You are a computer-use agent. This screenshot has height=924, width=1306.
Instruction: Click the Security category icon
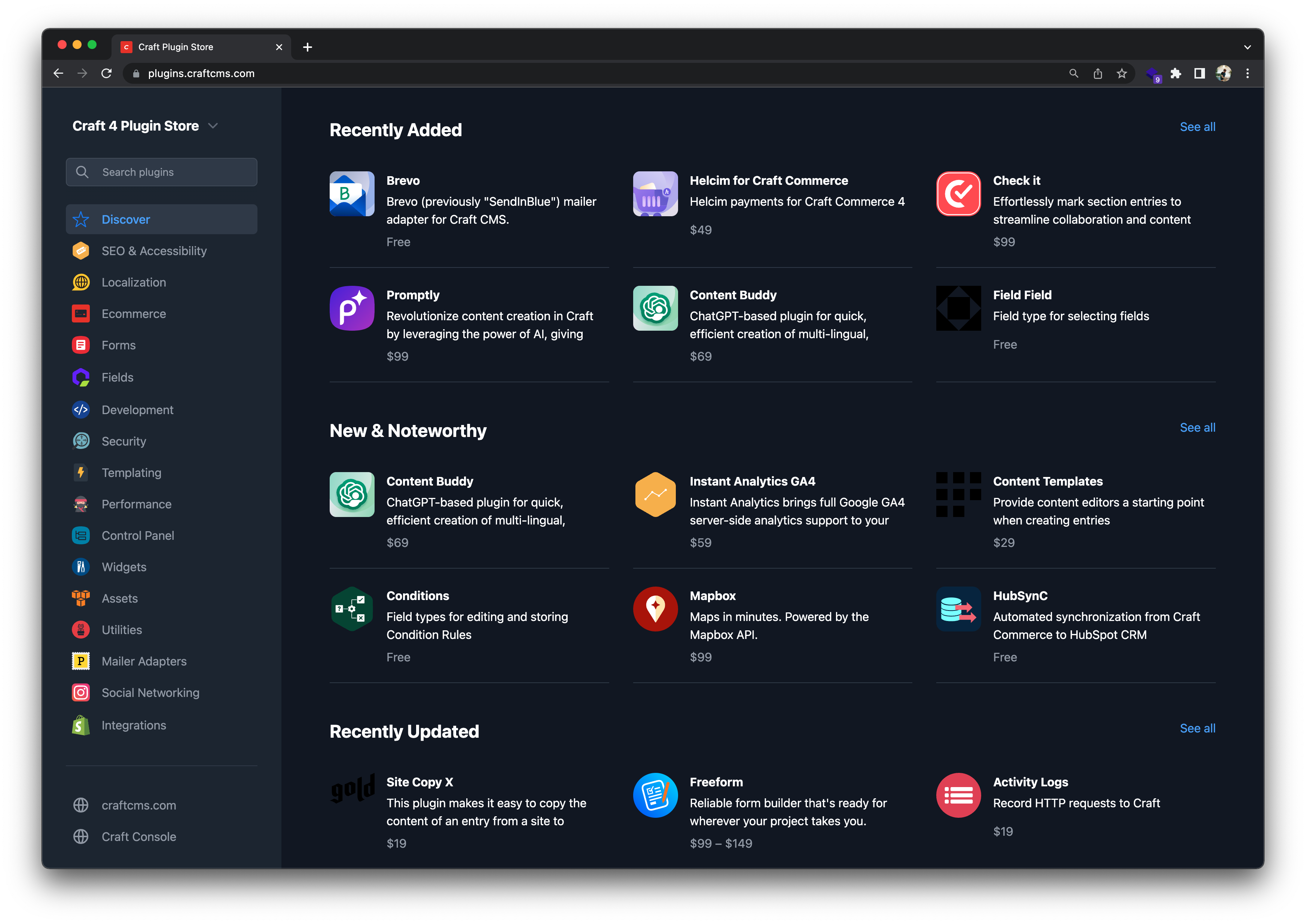[81, 441]
